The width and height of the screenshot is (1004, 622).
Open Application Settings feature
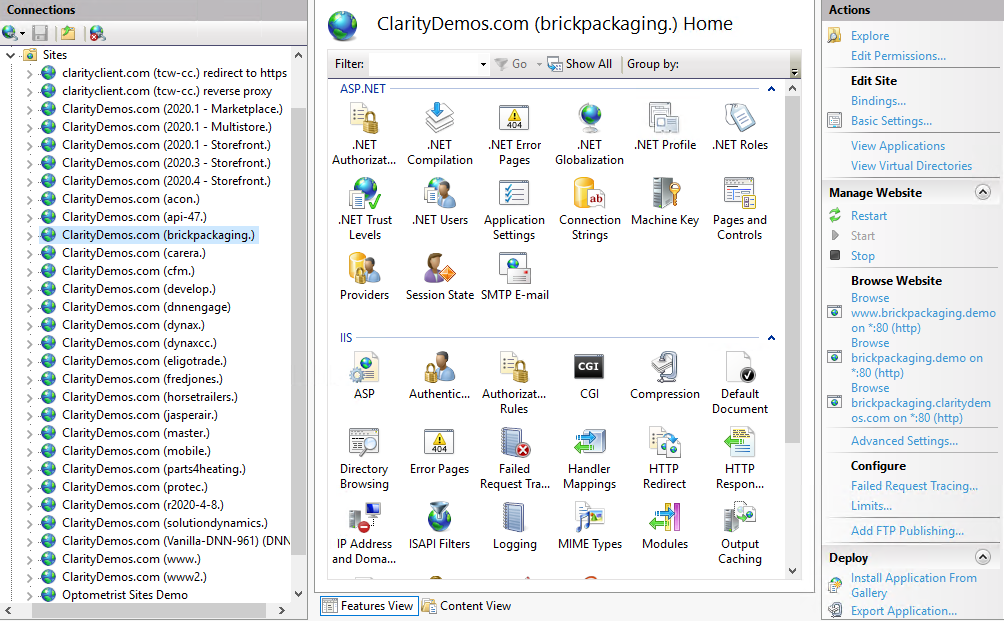514,209
